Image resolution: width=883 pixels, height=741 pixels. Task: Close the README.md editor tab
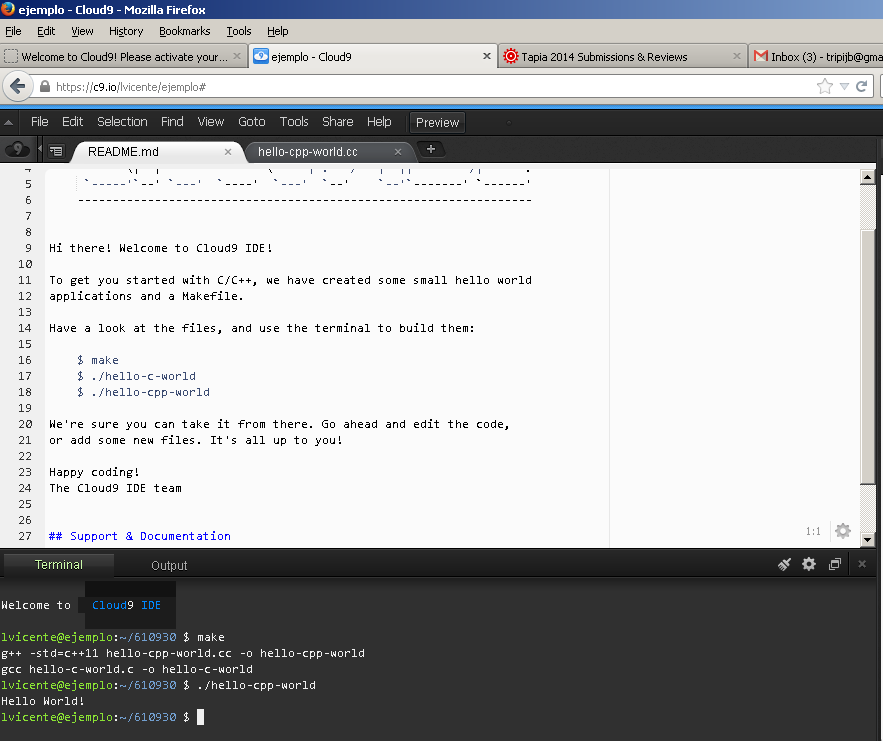[x=228, y=152]
